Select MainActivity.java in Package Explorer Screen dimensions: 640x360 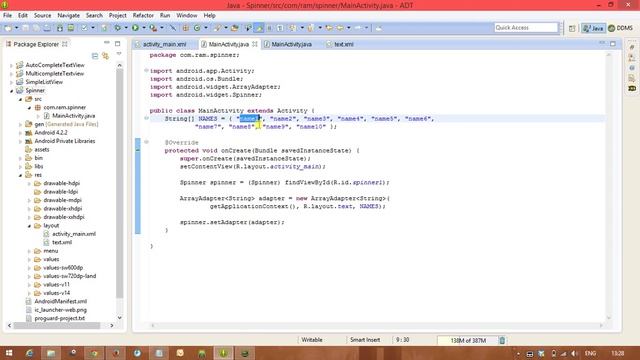[x=73, y=116]
